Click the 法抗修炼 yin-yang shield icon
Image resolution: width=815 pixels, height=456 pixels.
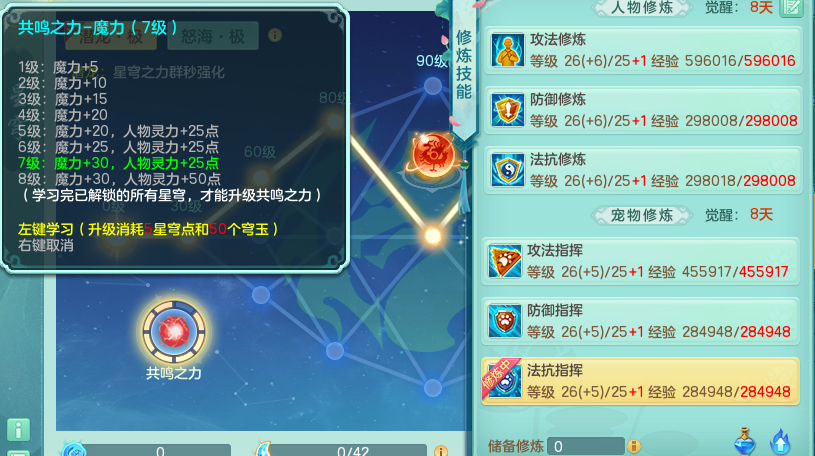point(507,170)
